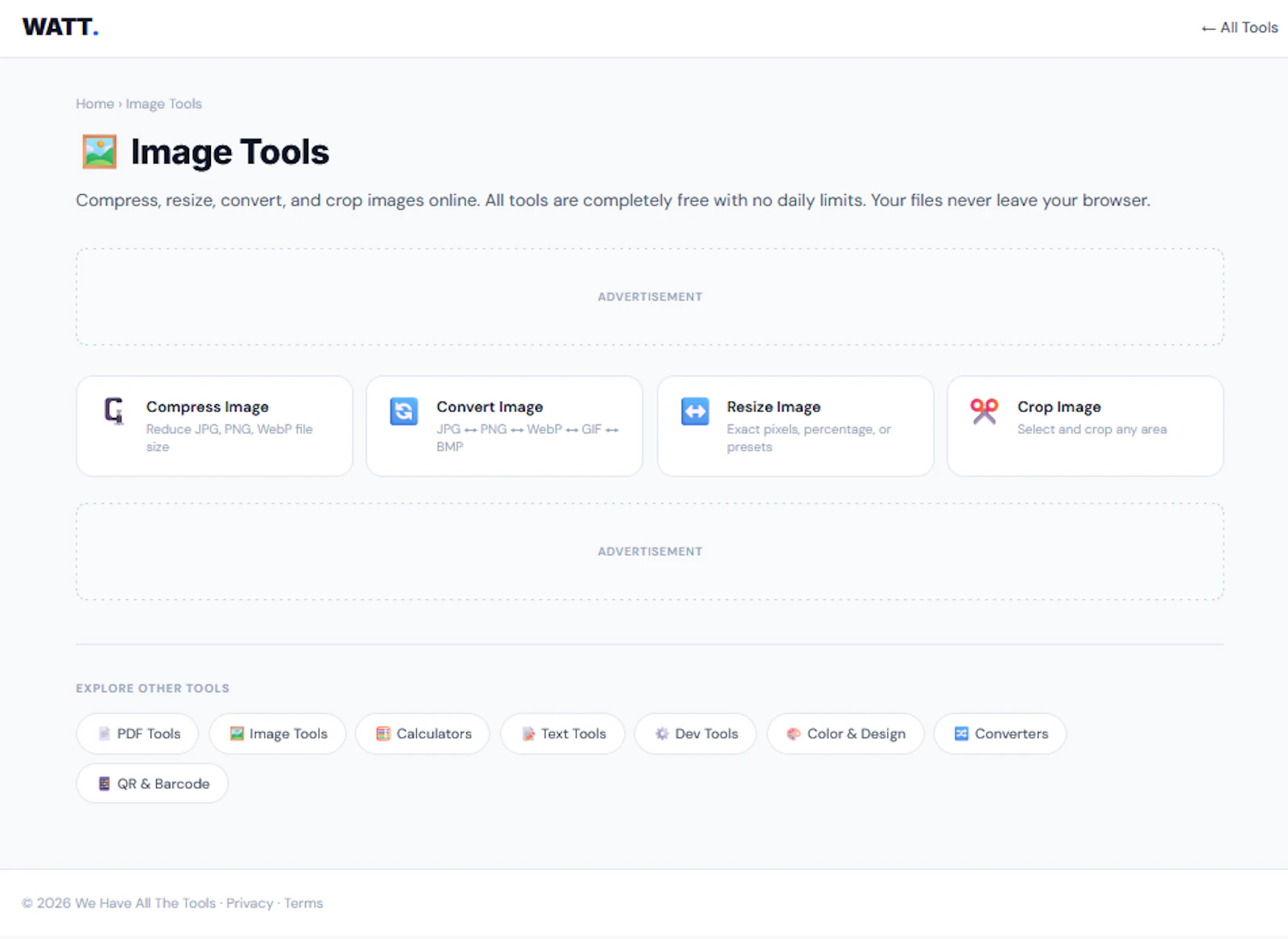The height and width of the screenshot is (939, 1288).
Task: Click the Compress Image clamp icon
Action: tap(114, 411)
